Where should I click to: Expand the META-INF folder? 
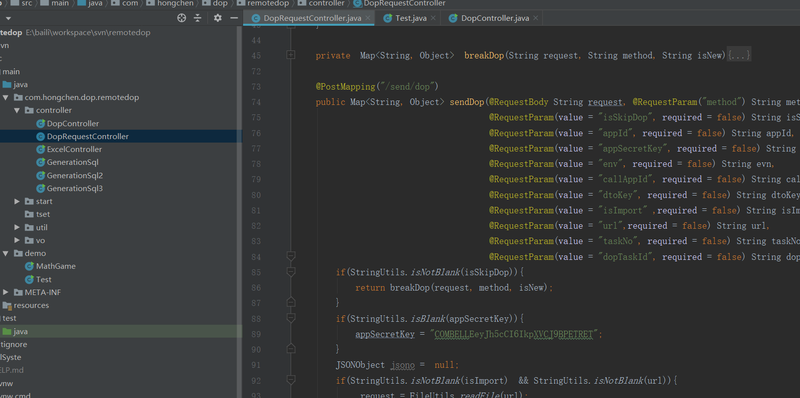click(x=6, y=292)
